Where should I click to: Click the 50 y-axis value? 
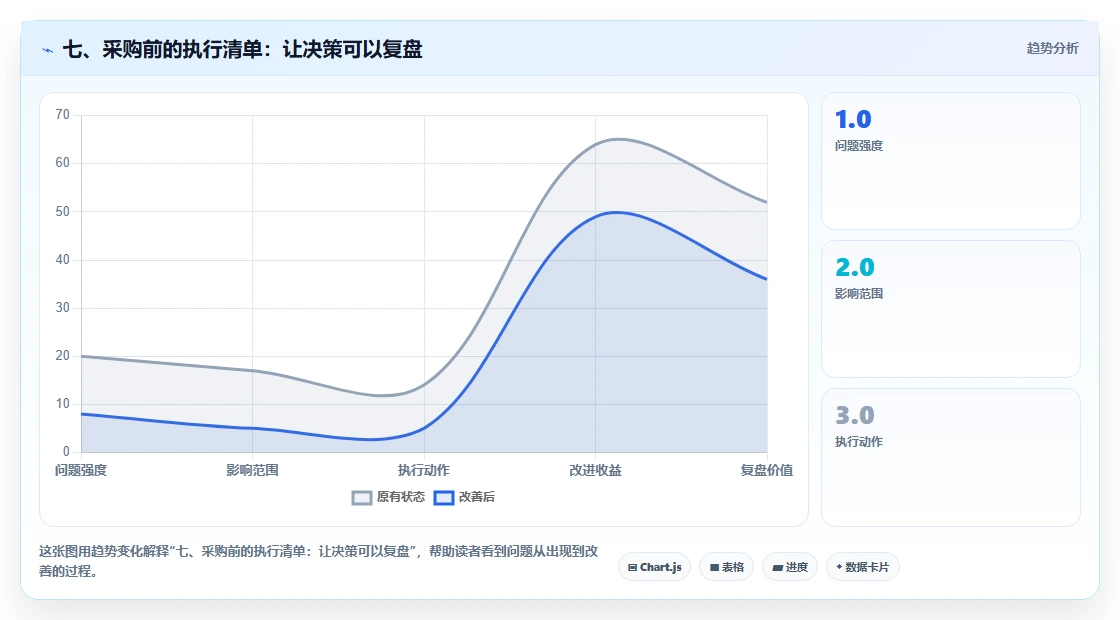[63, 211]
